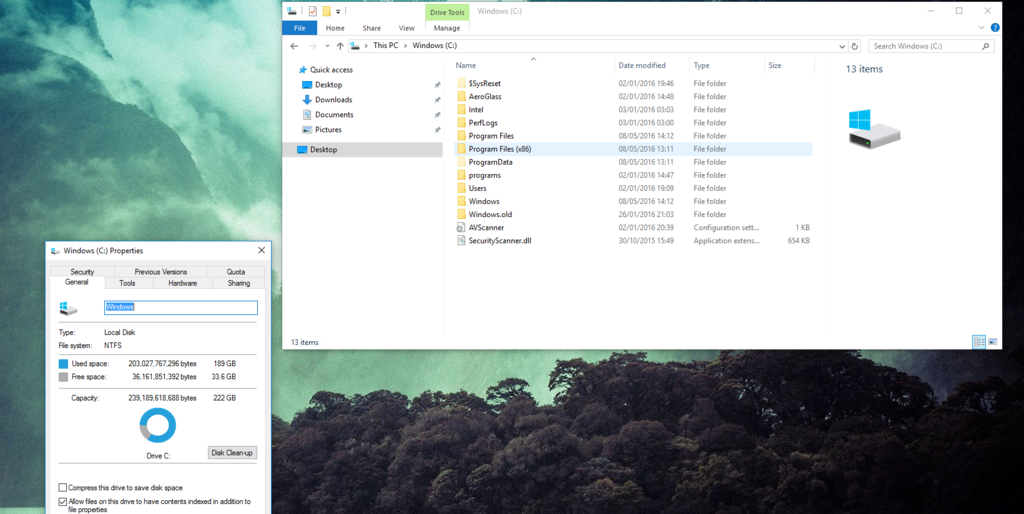Open Documents in the navigation pane
1024x514 pixels.
pyautogui.click(x=334, y=115)
